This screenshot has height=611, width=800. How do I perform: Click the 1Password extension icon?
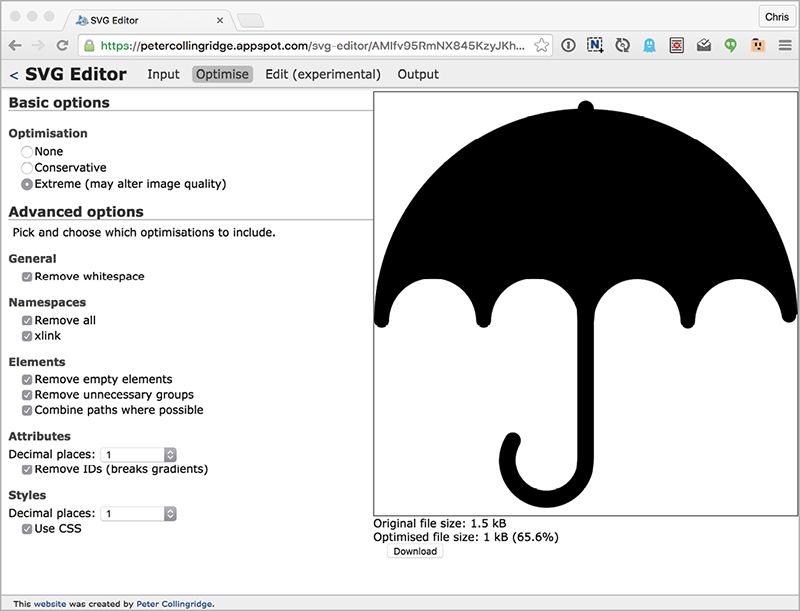point(568,45)
